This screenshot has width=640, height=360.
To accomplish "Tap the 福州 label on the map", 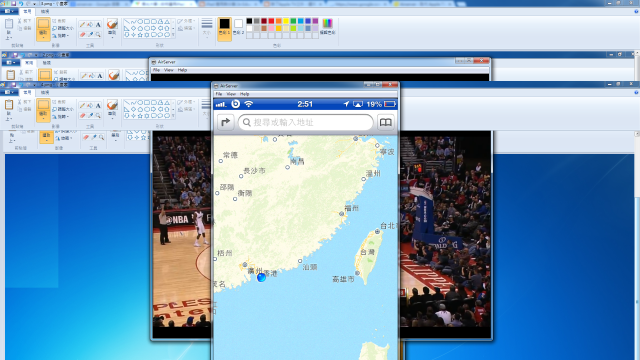I will click(351, 208).
